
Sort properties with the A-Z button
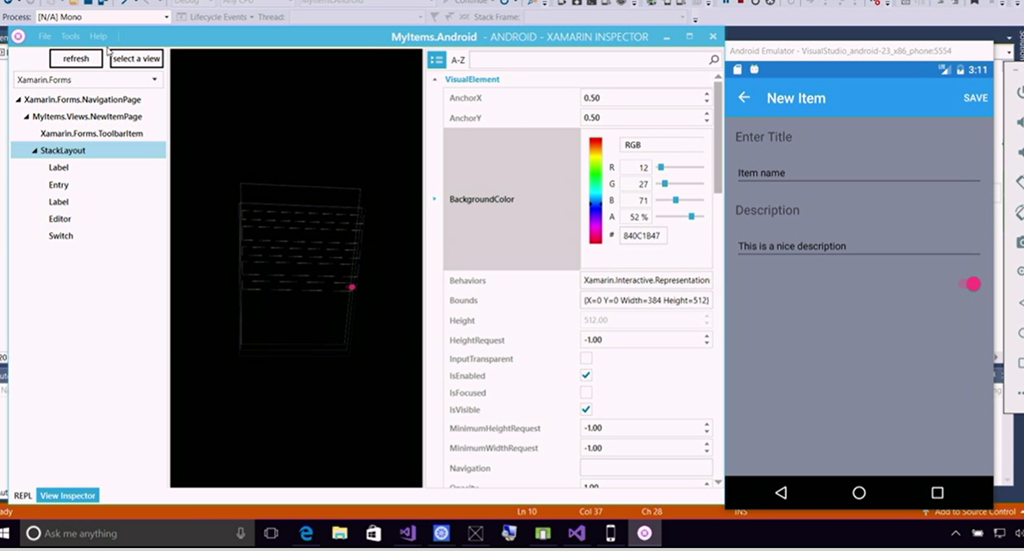point(458,60)
